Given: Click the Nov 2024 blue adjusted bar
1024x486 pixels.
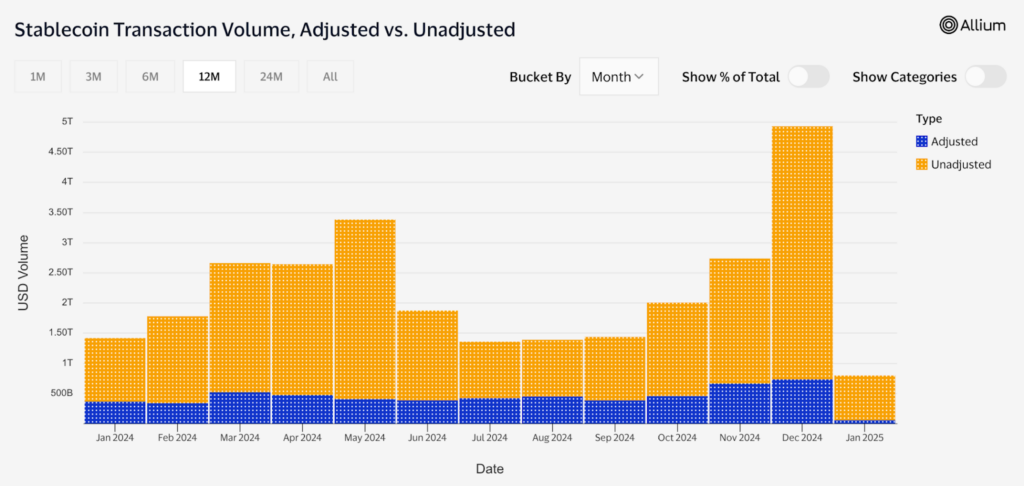Looking at the screenshot, I should tap(740, 403).
